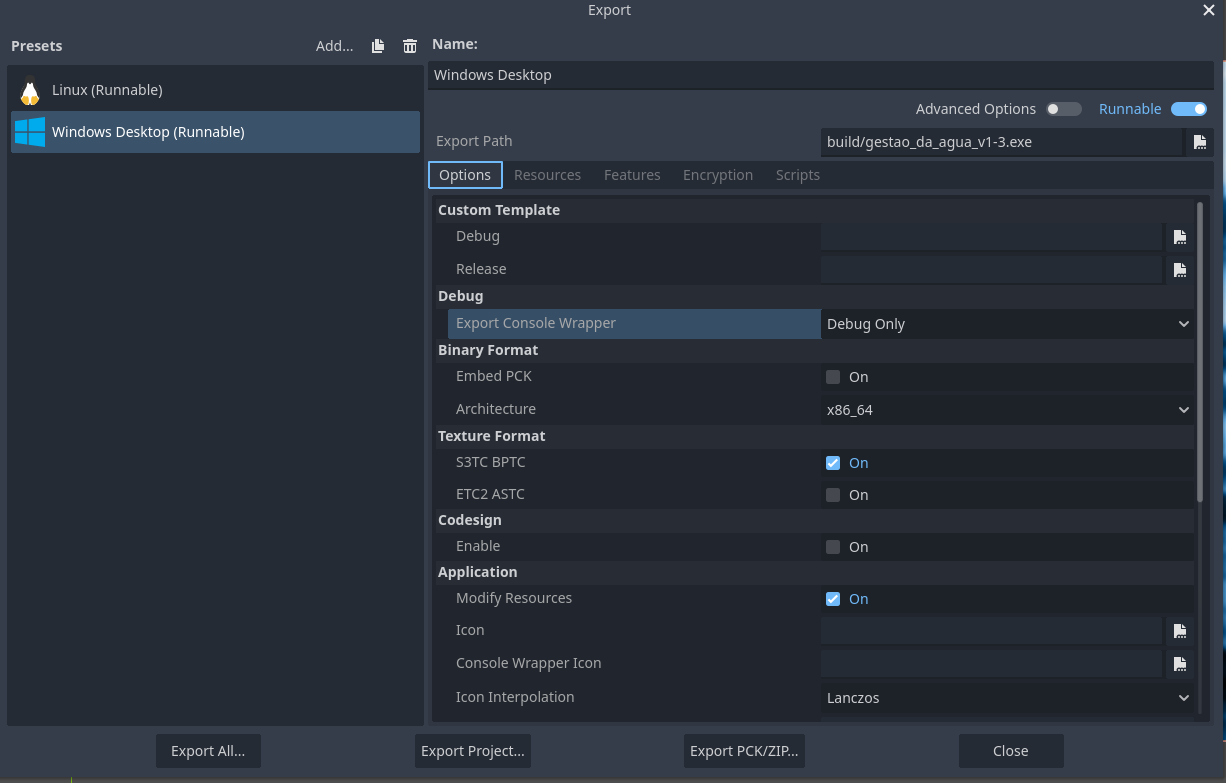
Task: Click the options panel vertical scrollbar
Action: (x=1200, y=350)
